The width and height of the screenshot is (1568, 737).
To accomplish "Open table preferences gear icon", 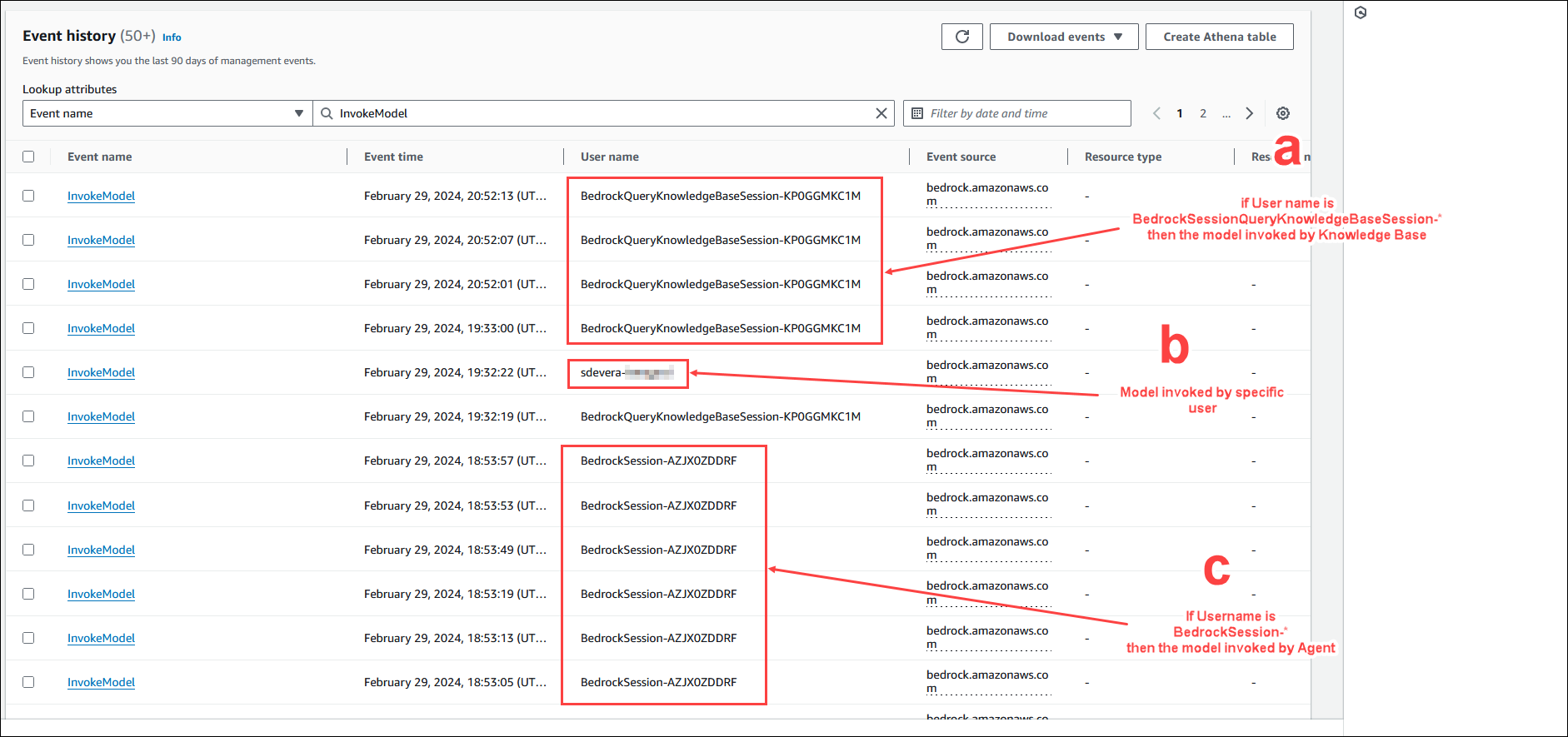I will (x=1283, y=113).
